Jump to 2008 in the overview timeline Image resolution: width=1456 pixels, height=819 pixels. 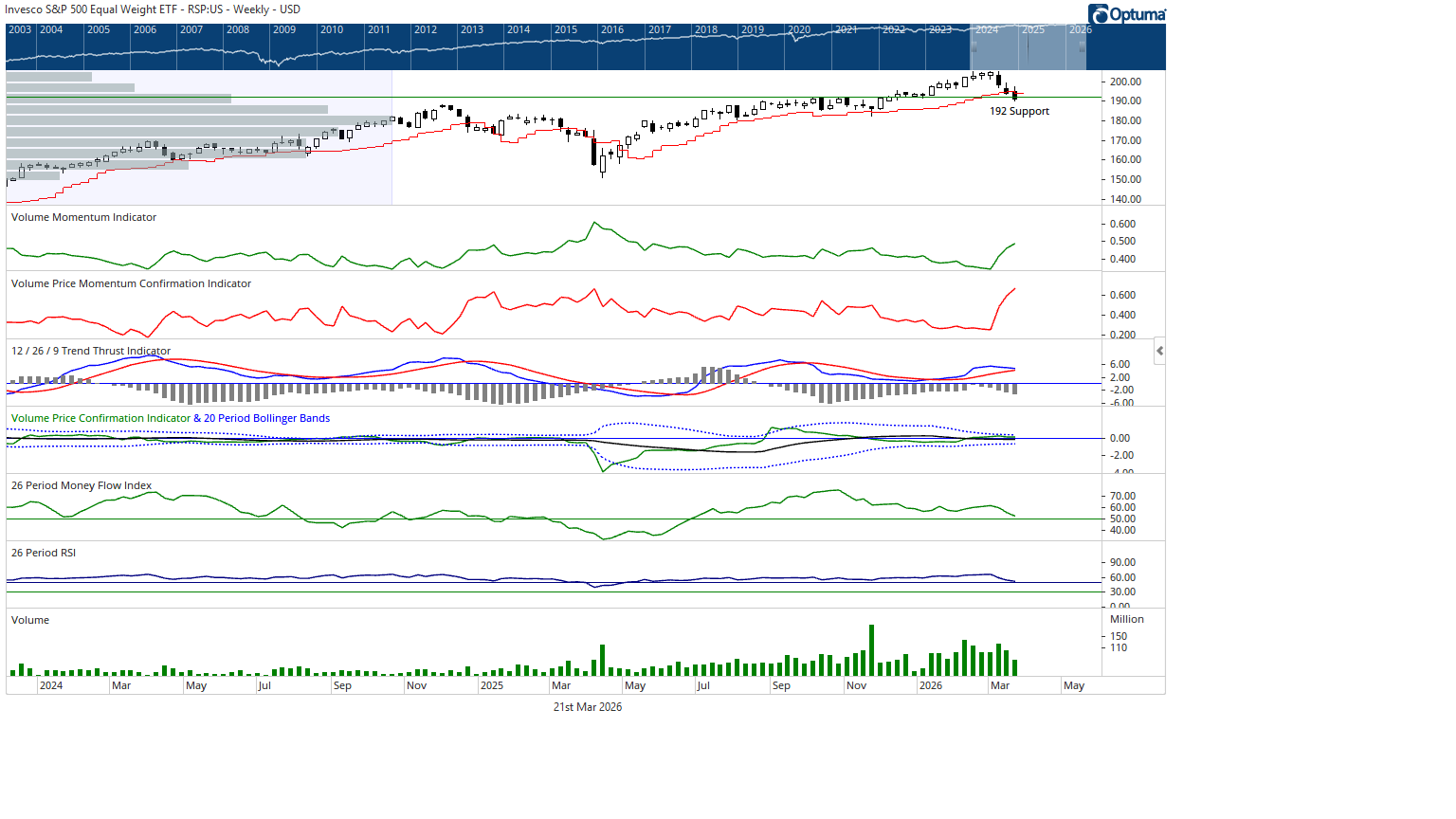(x=238, y=30)
